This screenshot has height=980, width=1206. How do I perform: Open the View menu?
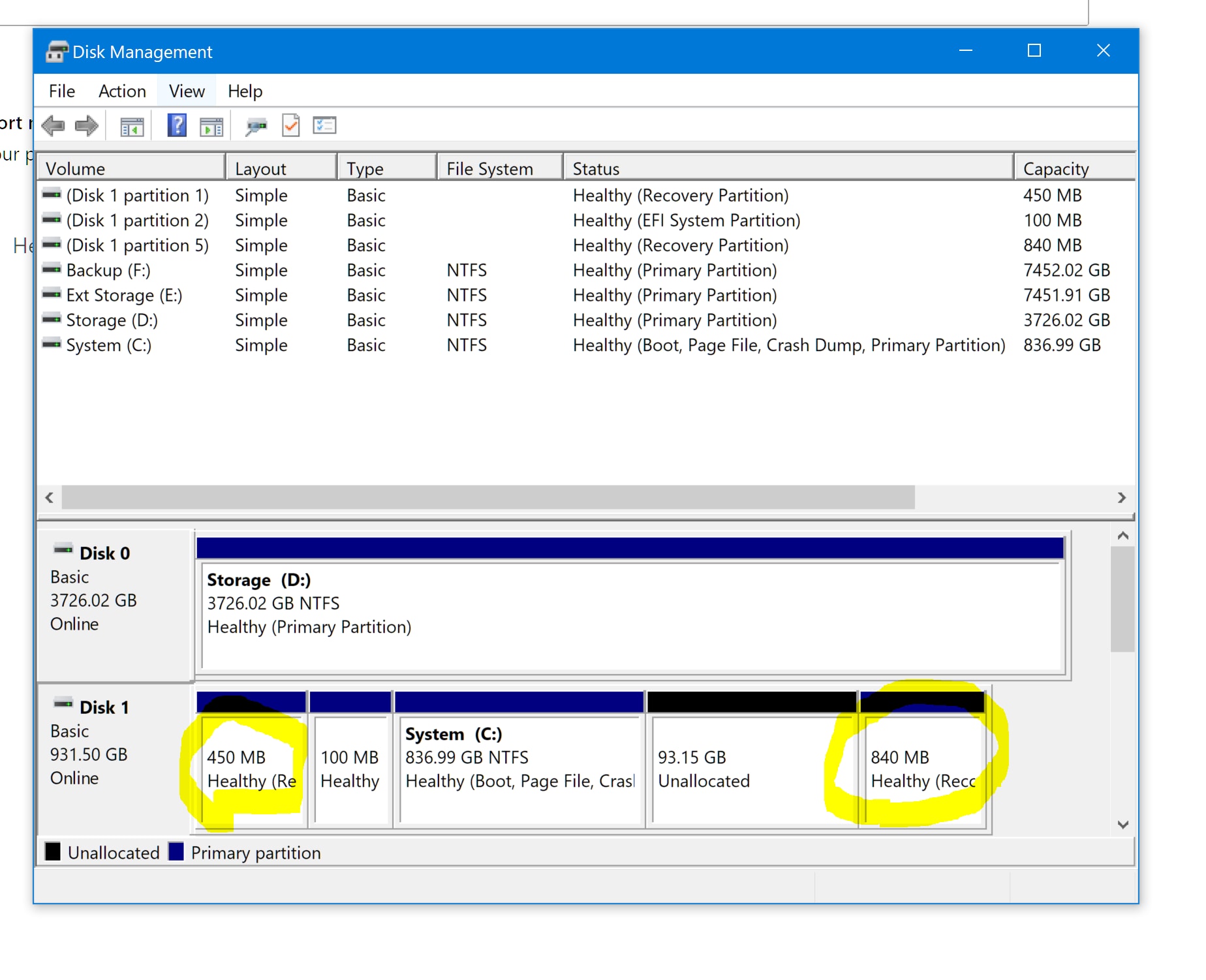click(186, 91)
